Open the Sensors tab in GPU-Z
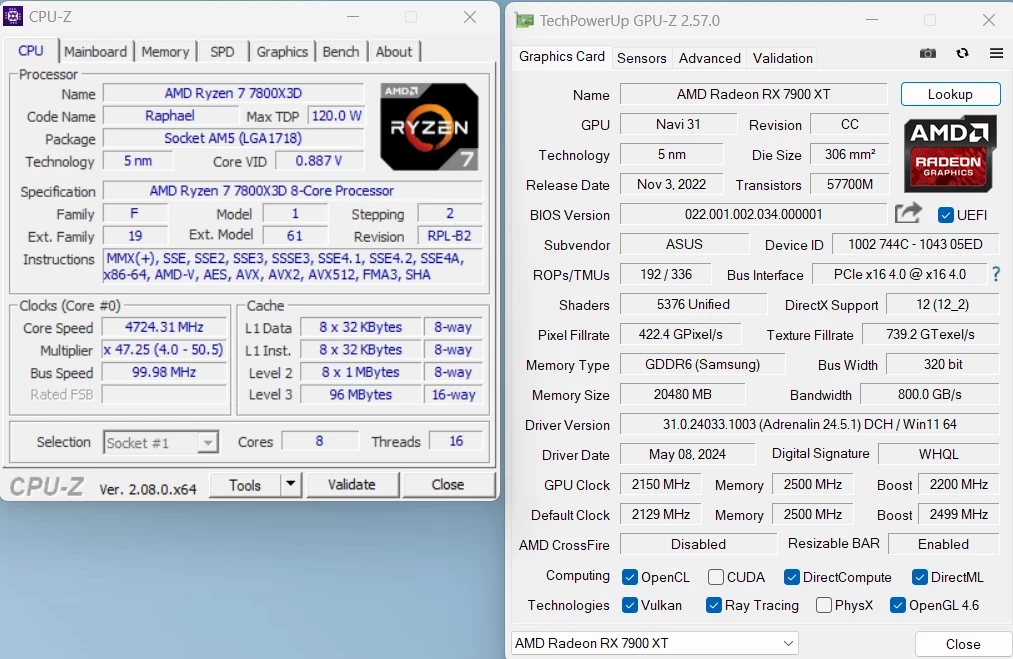Viewport: 1013px width, 659px height. (642, 58)
